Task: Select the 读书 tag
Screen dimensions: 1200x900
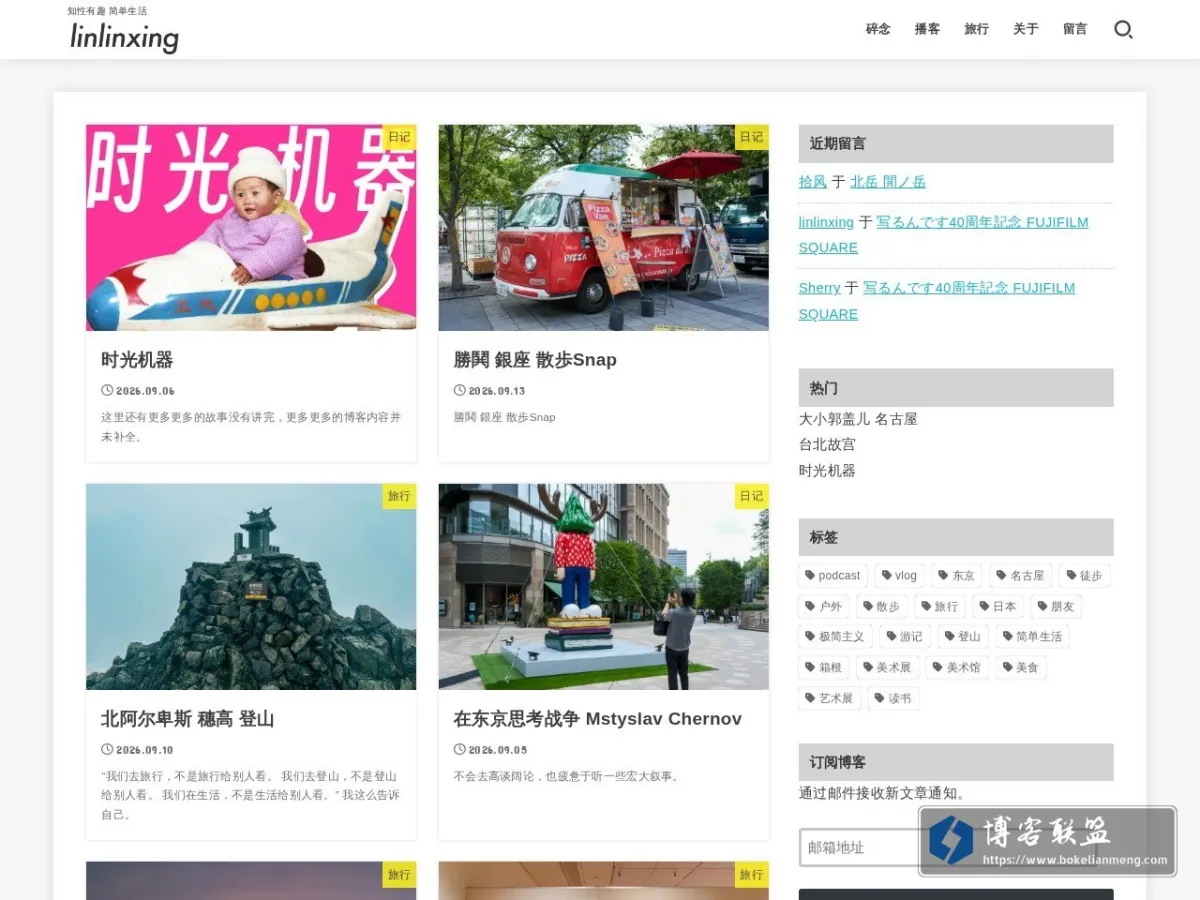Action: pos(893,698)
